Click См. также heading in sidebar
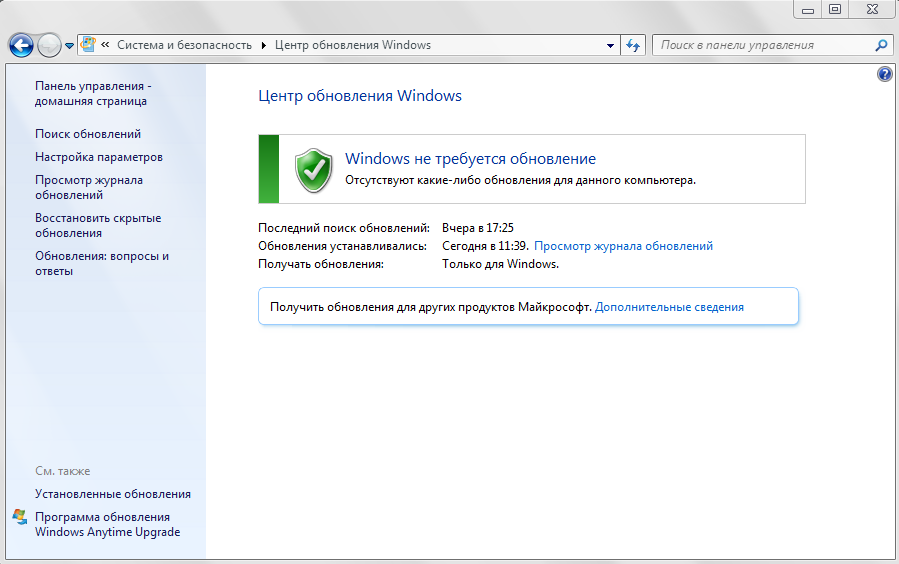The width and height of the screenshot is (899, 564). click(62, 471)
